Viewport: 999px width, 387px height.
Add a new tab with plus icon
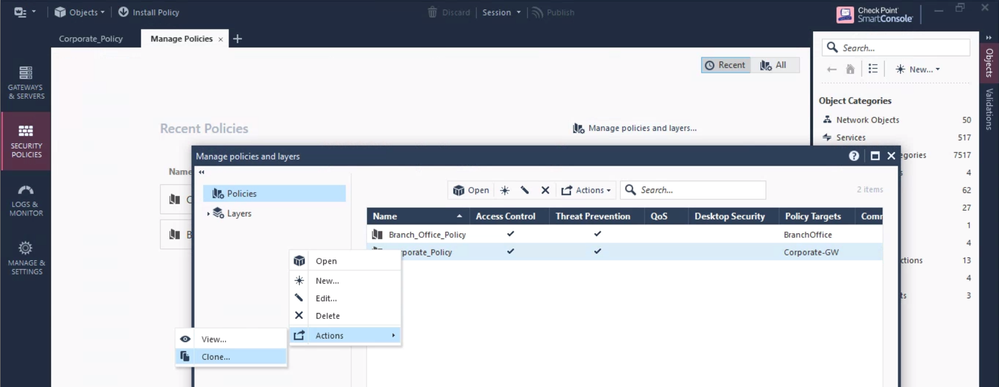coord(238,39)
